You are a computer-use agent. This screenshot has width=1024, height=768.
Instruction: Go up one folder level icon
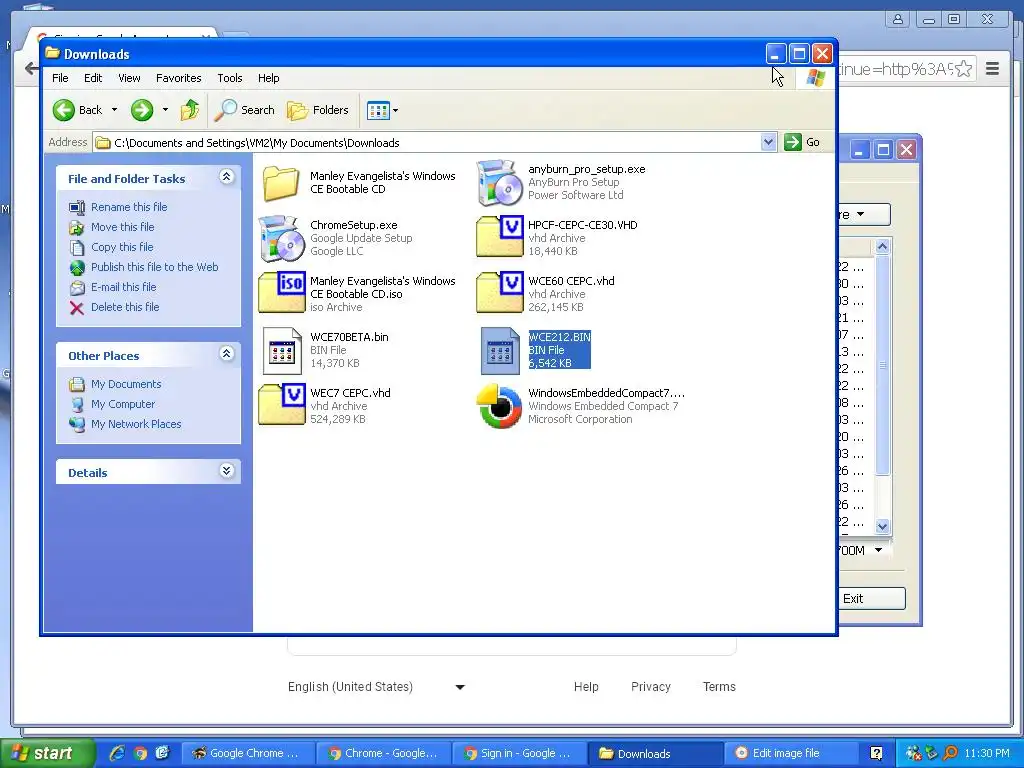click(x=190, y=110)
